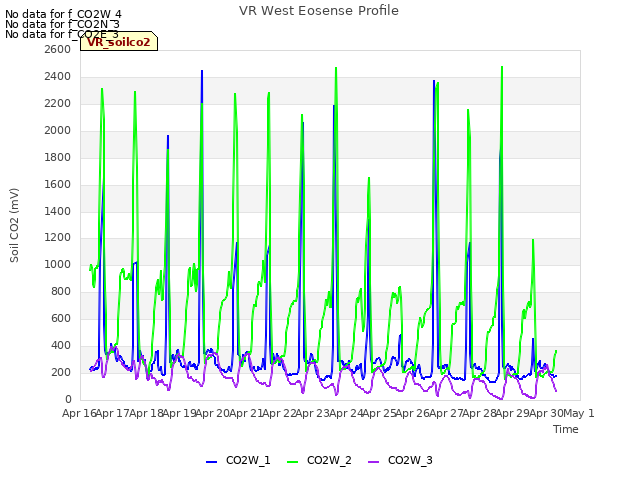Click the 1000 y-axis tick label
640x480 pixels.
coord(58,264)
